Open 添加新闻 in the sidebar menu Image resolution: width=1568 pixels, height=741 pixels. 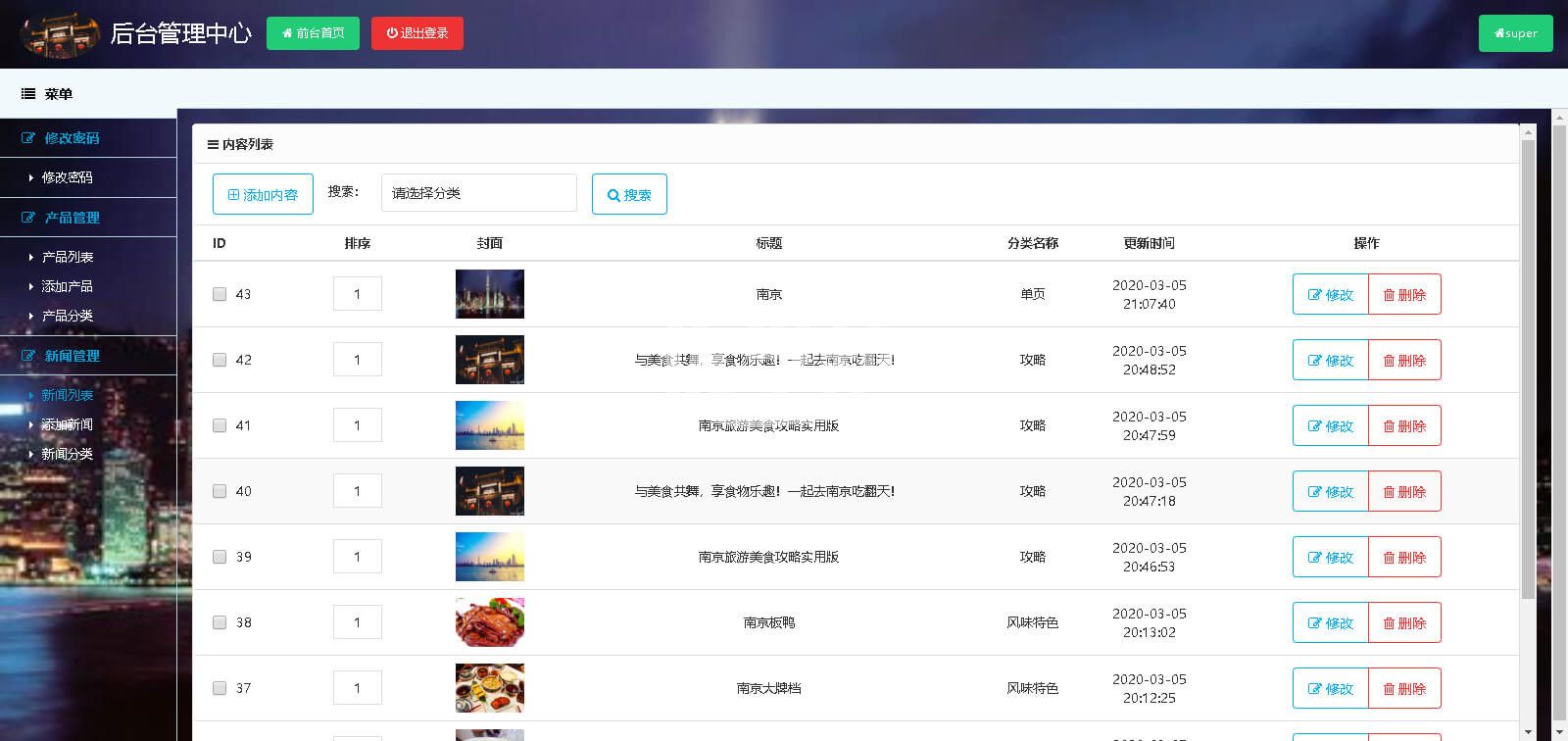click(x=67, y=424)
